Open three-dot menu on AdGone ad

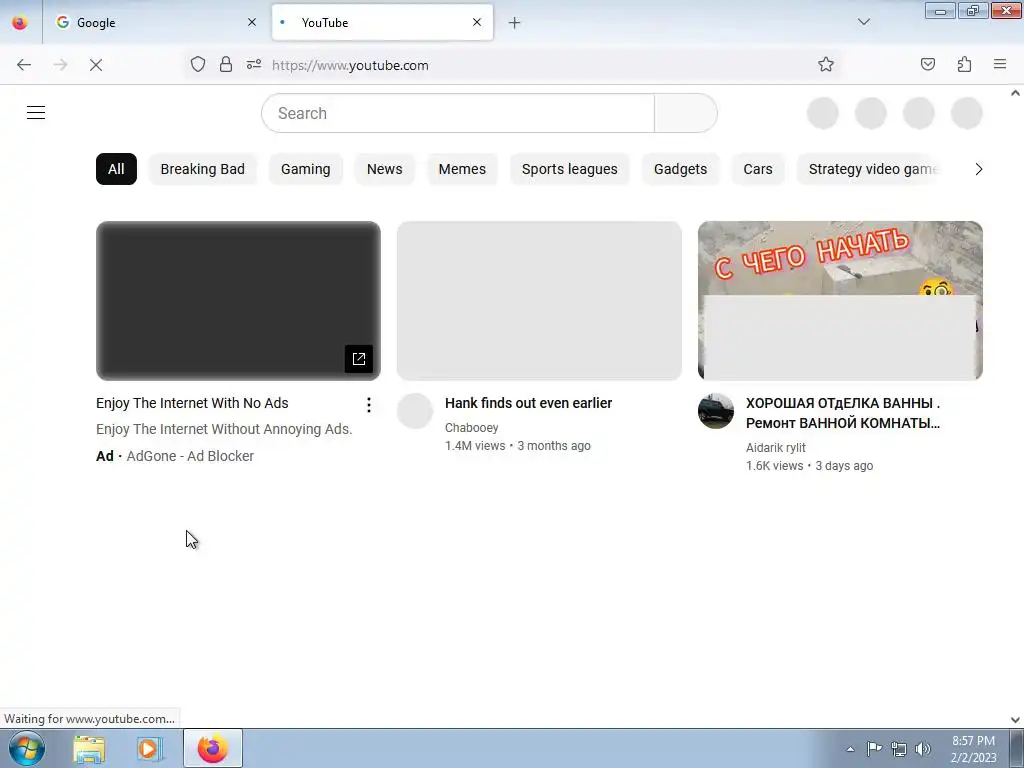tap(369, 405)
